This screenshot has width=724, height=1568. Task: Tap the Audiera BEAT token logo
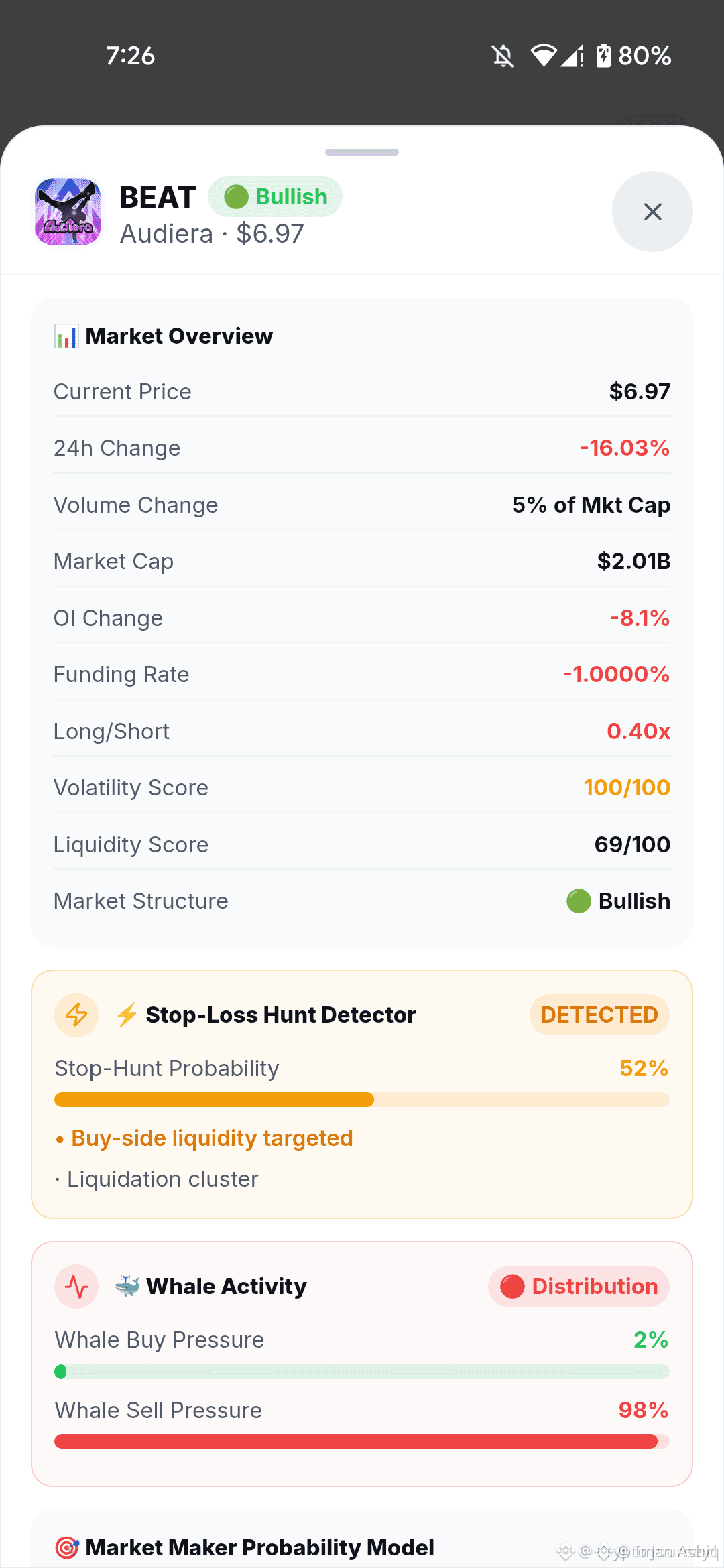click(68, 212)
